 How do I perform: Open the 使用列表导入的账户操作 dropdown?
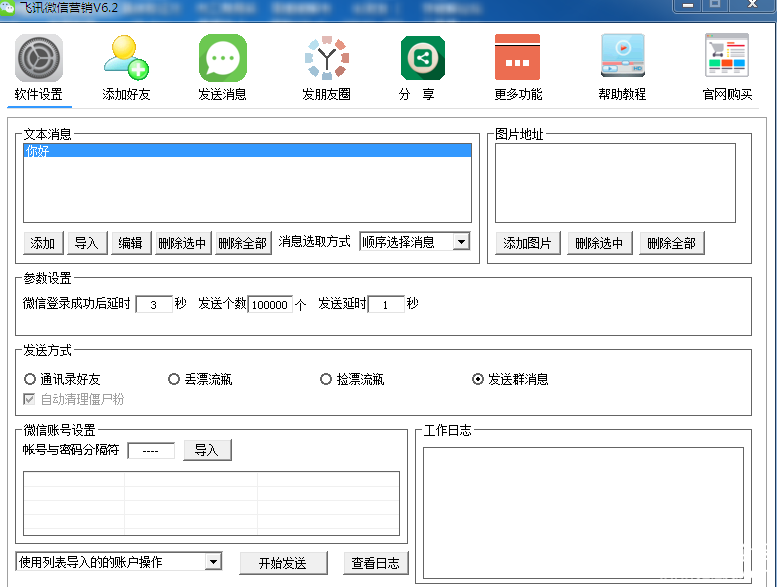coord(212,563)
